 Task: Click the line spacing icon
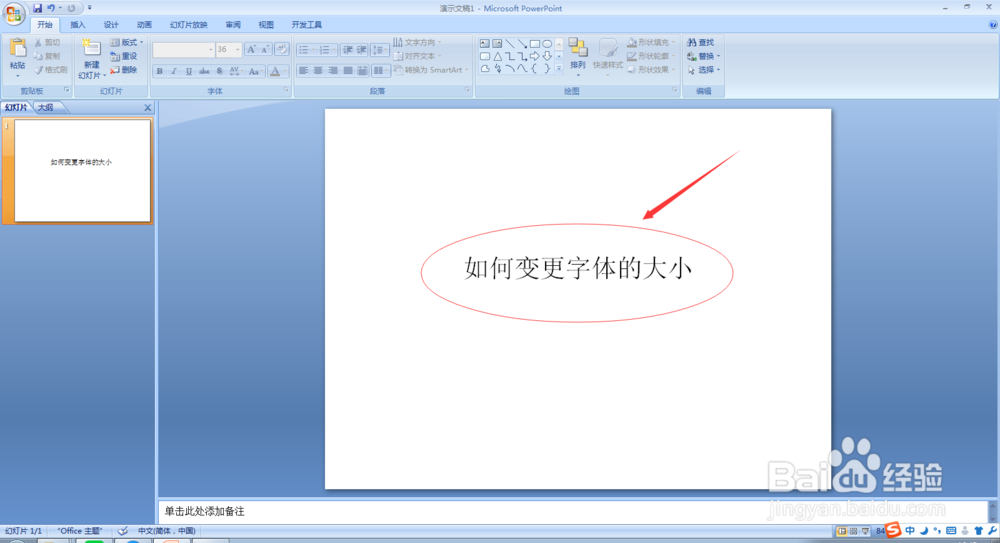pyautogui.click(x=379, y=49)
